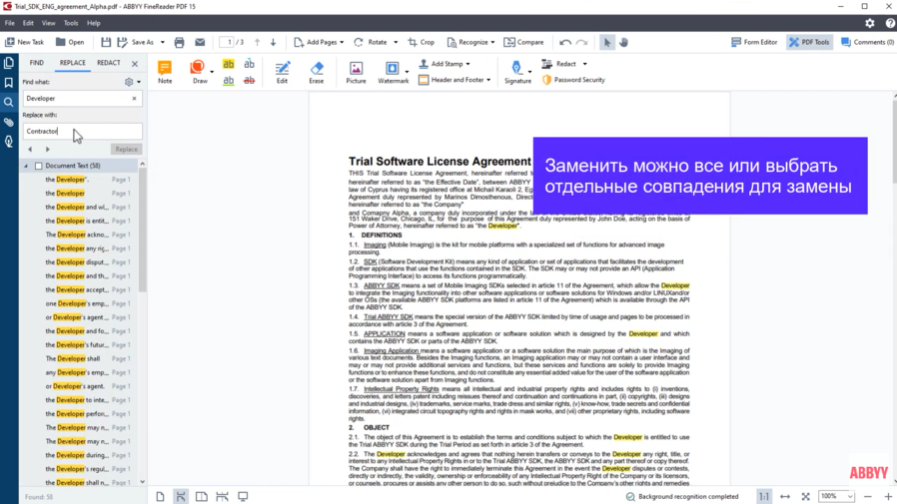The height and width of the screenshot is (504, 897).
Task: Open the Attachments paperclip panel
Action: (x=9, y=122)
